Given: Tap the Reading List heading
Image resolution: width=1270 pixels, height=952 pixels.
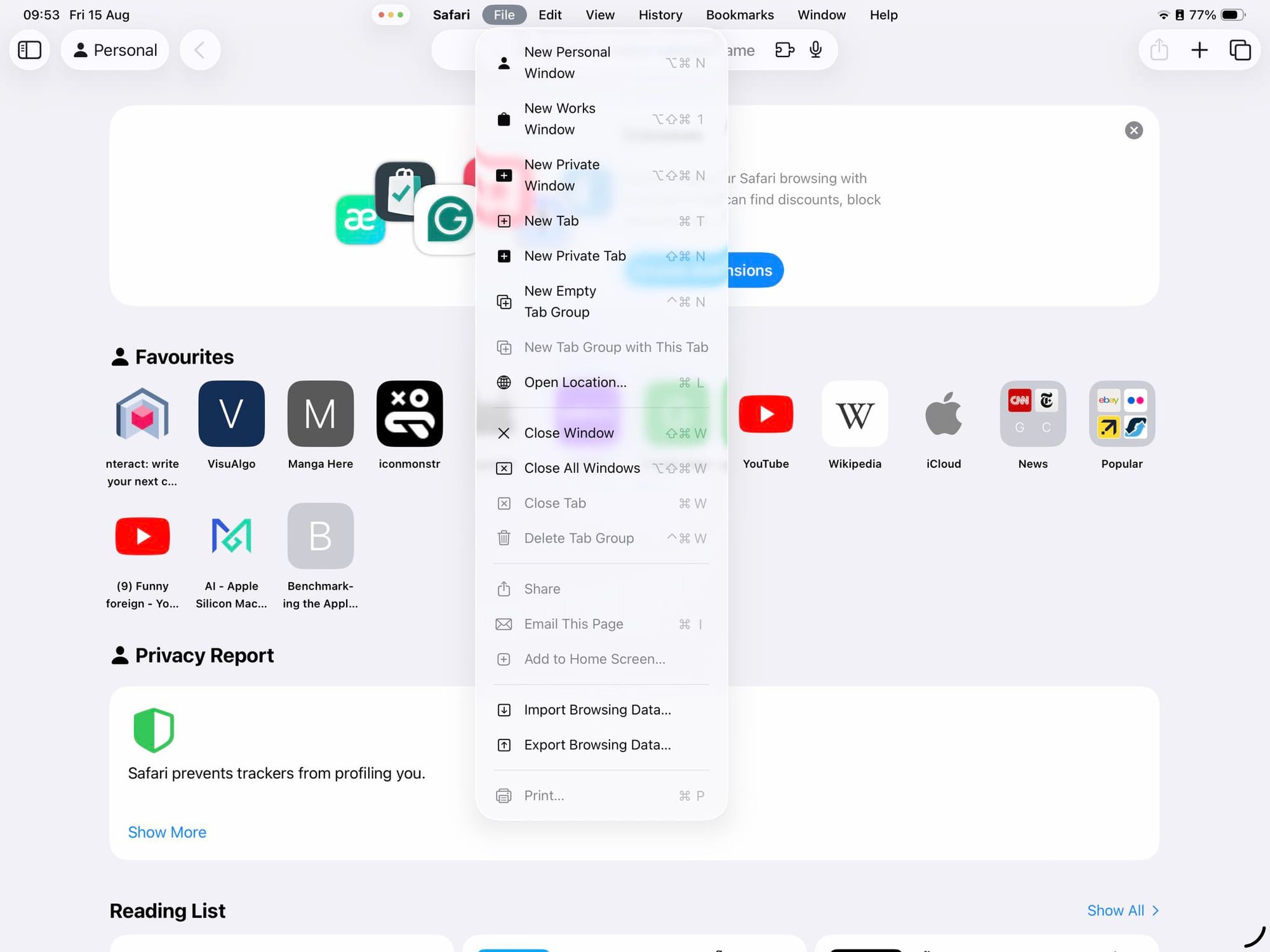Looking at the screenshot, I should [x=167, y=911].
